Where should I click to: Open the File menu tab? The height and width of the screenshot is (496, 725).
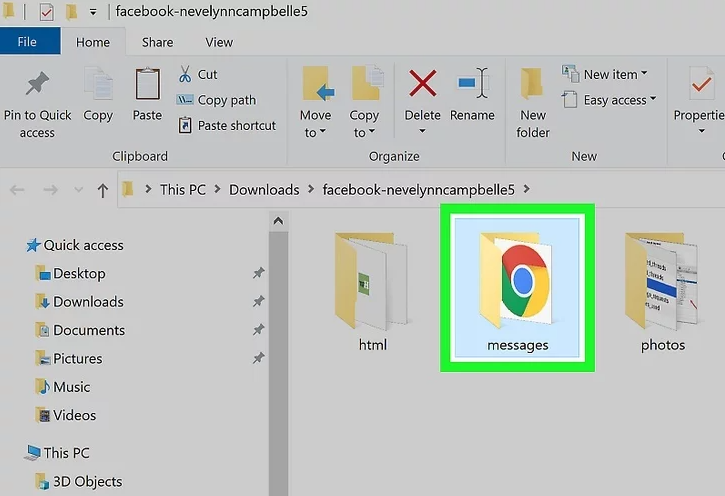coord(30,42)
